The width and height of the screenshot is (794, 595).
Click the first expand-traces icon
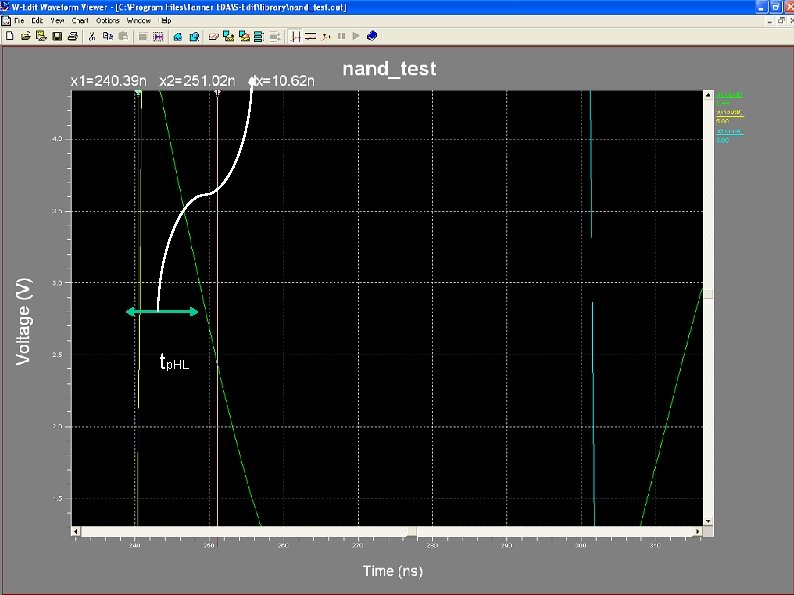[x=229, y=36]
